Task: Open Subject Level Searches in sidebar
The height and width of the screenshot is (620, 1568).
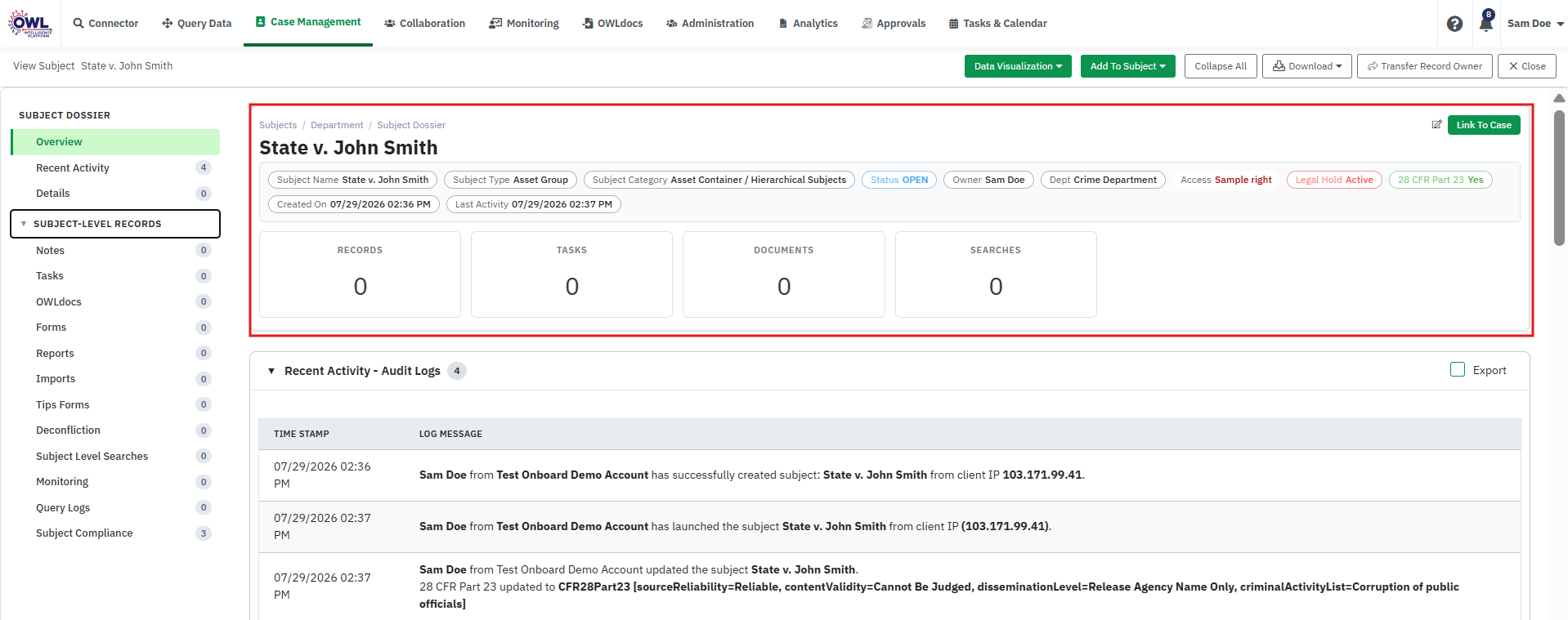Action: (115, 457)
